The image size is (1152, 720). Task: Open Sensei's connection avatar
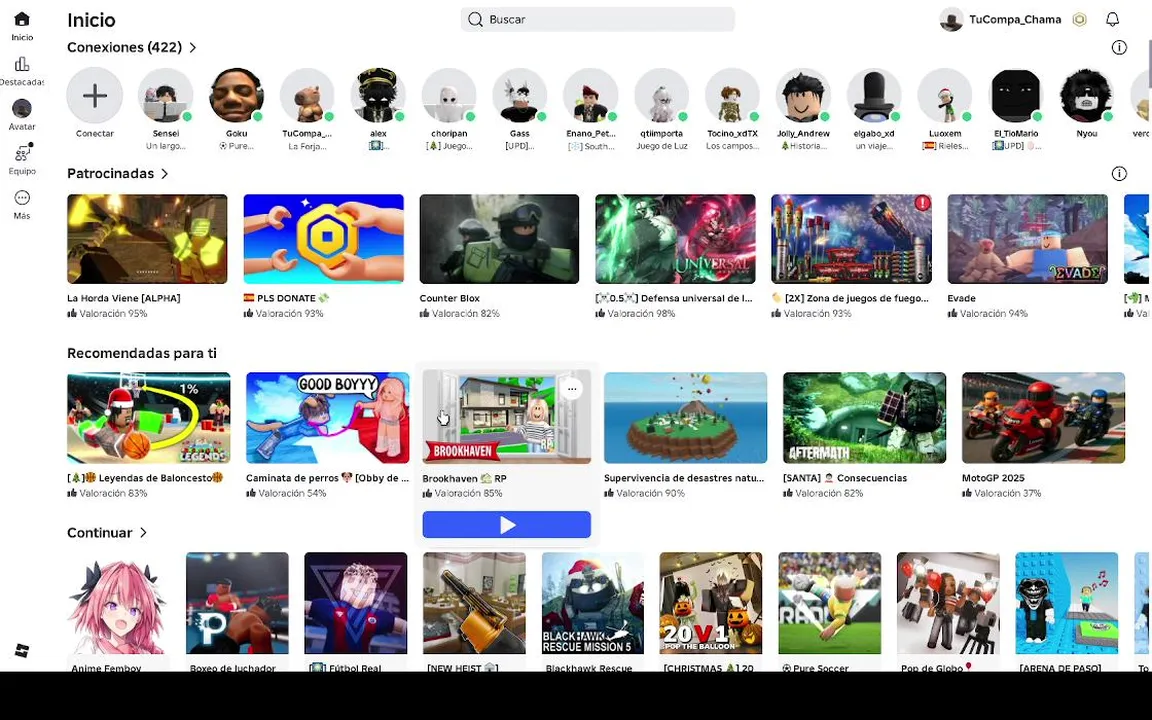coord(165,96)
